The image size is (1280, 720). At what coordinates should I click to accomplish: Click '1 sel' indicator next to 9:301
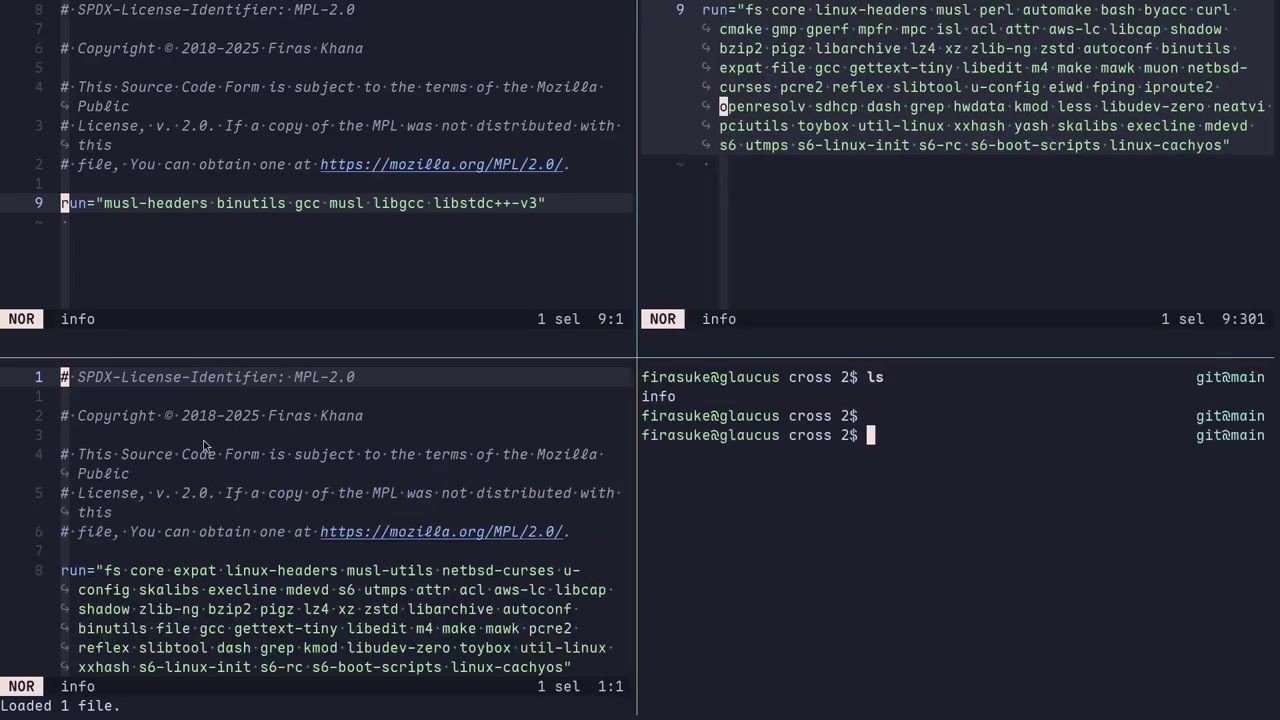pyautogui.click(x=1183, y=319)
